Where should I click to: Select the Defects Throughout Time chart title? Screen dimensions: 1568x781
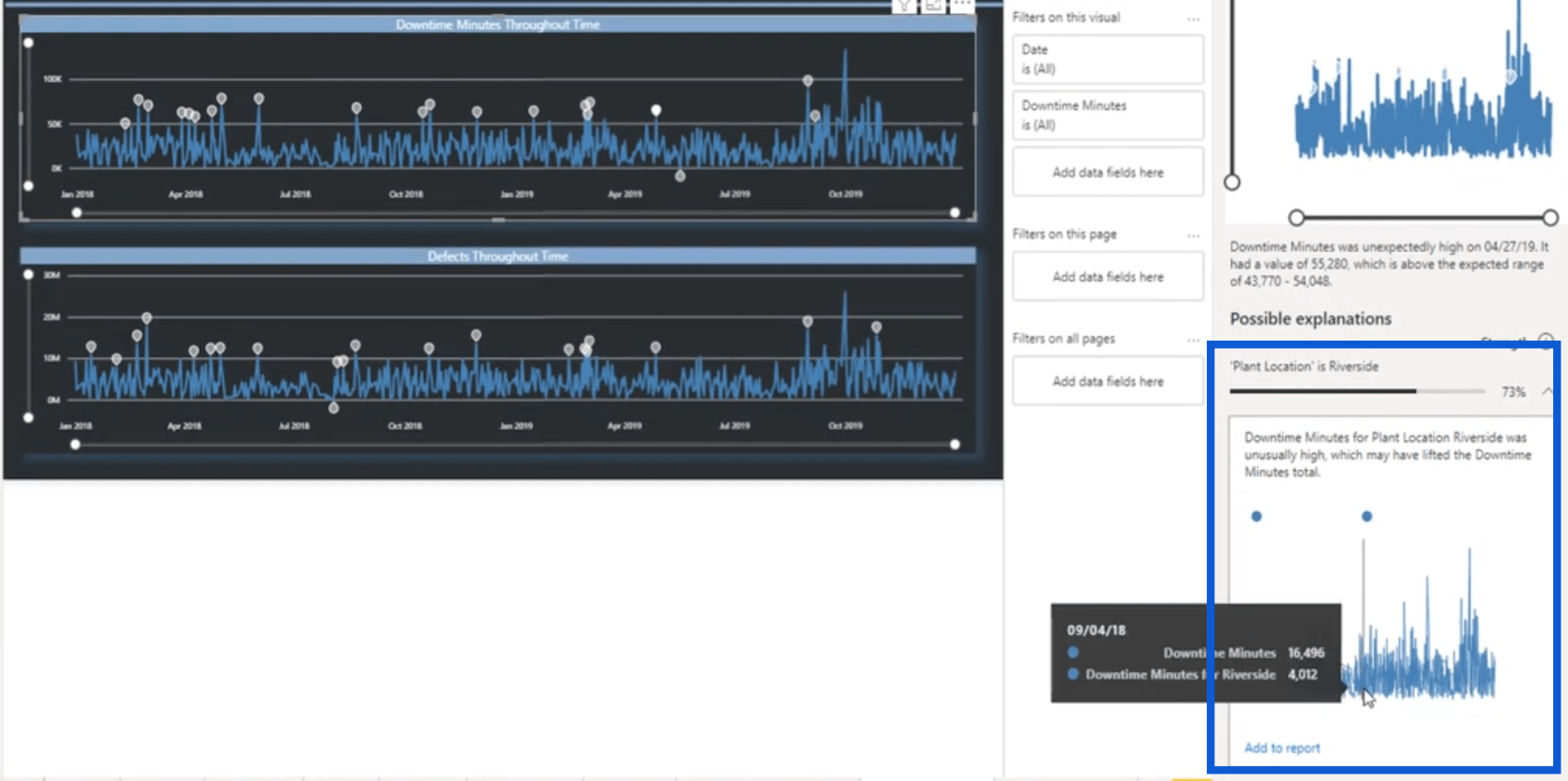[x=497, y=256]
